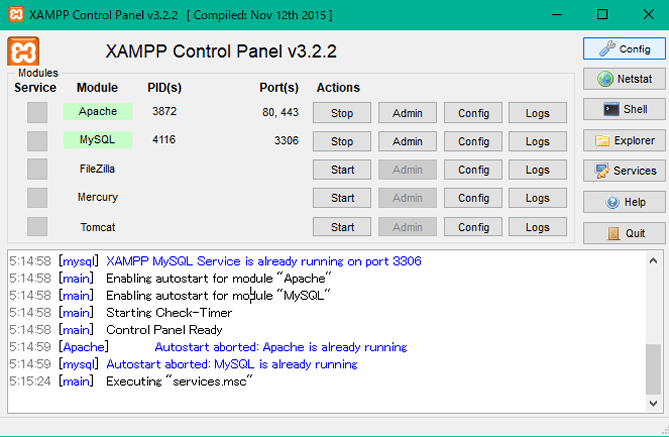This screenshot has height=437, width=669.
Task: Open the Apache Config menu
Action: click(x=473, y=113)
